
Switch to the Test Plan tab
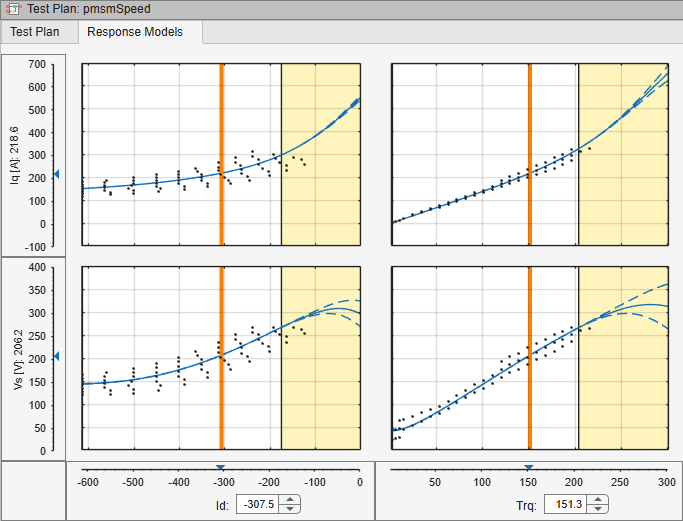35,32
